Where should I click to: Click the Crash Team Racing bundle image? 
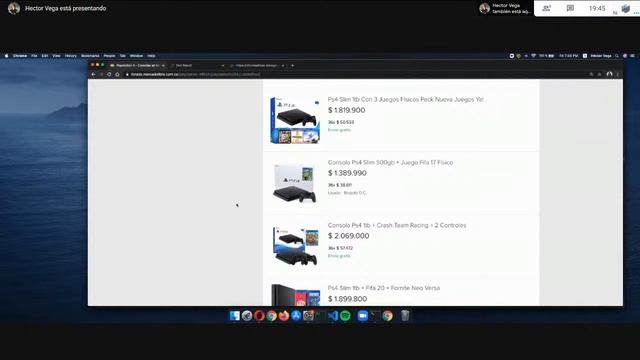(x=296, y=246)
